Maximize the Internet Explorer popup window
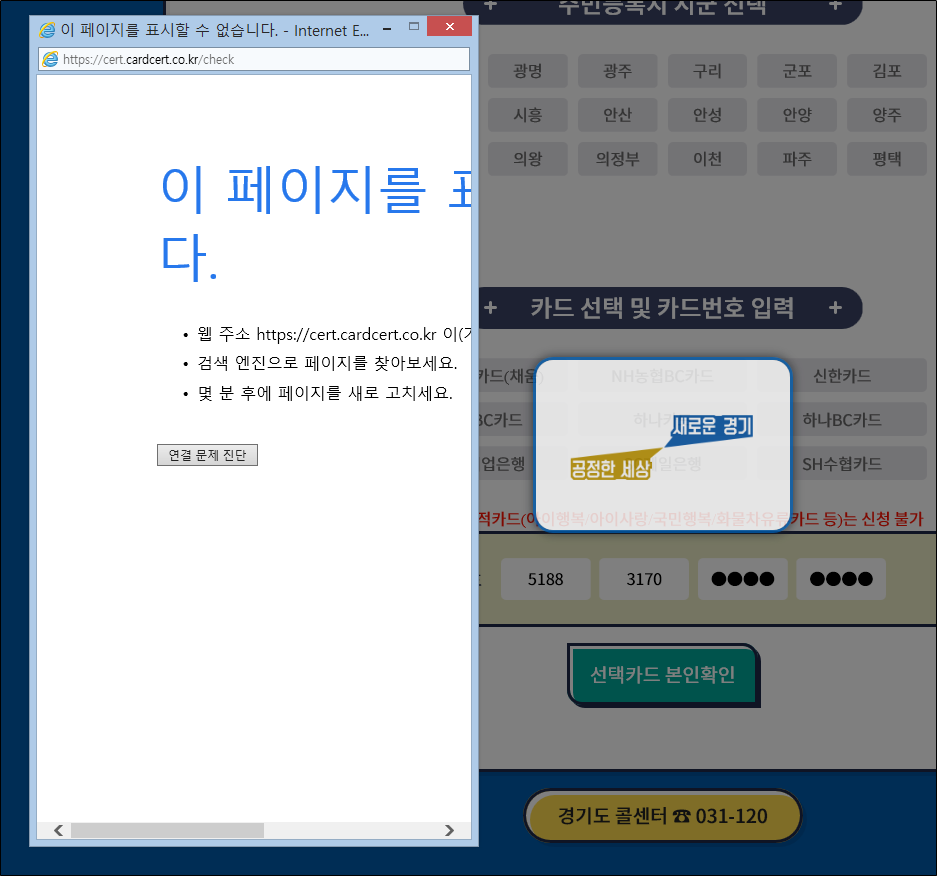Image resolution: width=937 pixels, height=876 pixels. click(414, 27)
